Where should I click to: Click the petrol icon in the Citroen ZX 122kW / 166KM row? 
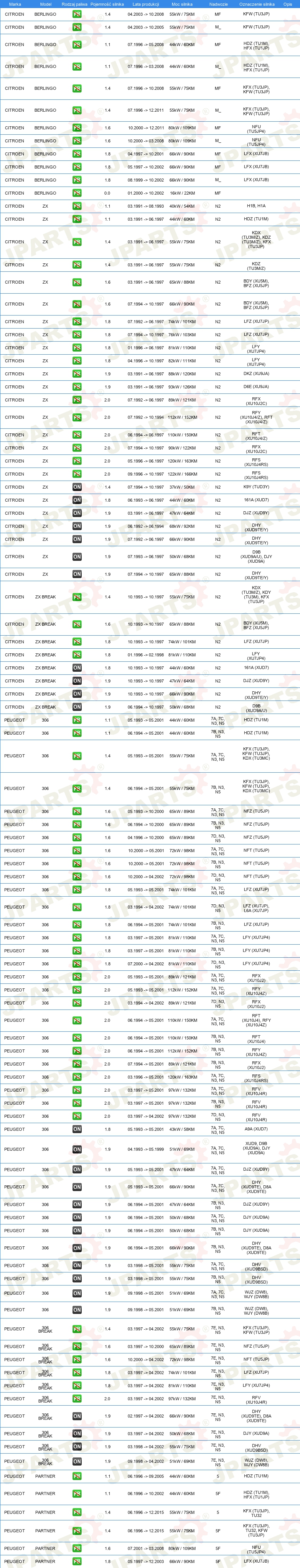point(77,474)
